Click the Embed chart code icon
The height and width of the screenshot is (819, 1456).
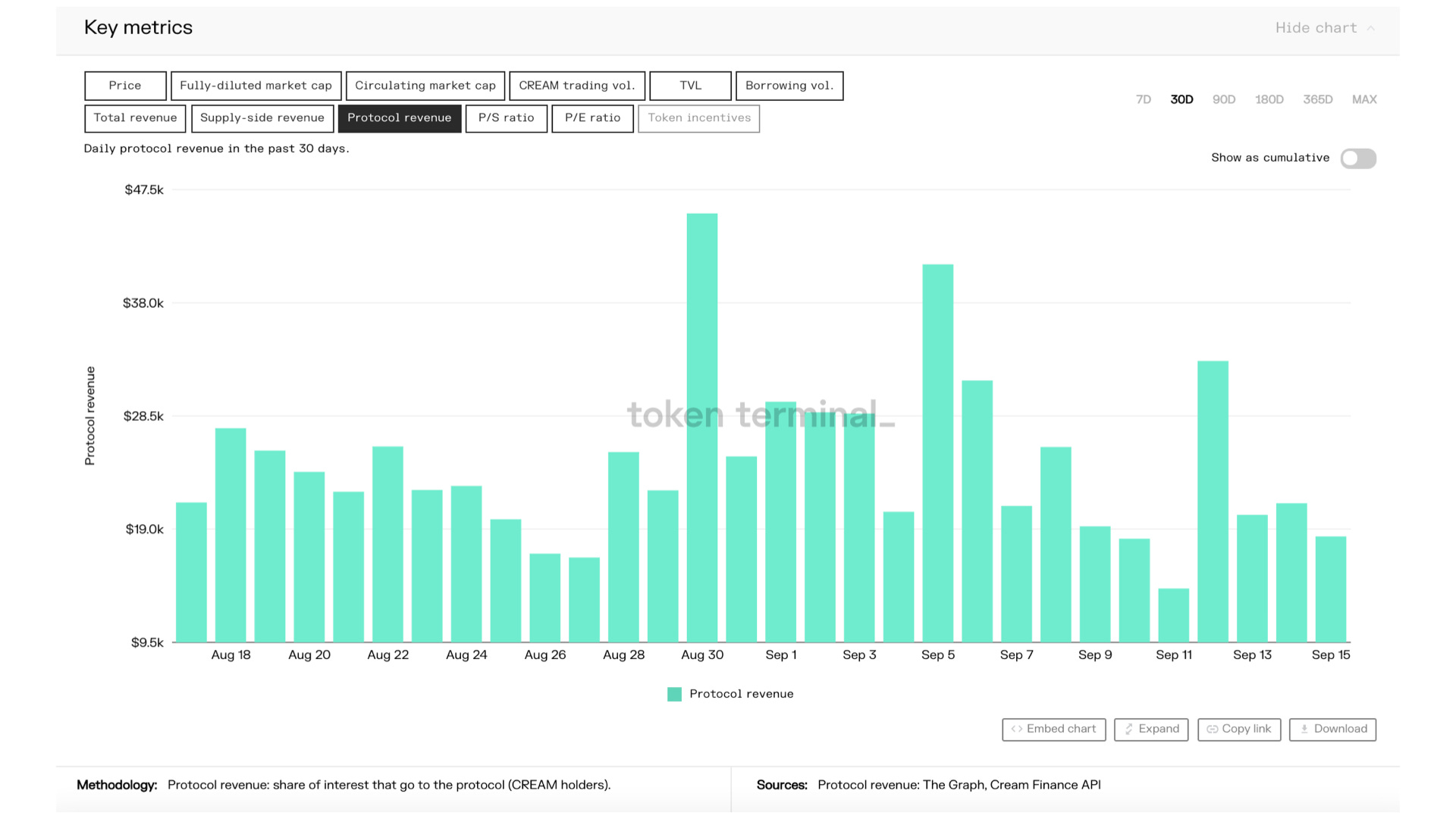click(x=1016, y=729)
